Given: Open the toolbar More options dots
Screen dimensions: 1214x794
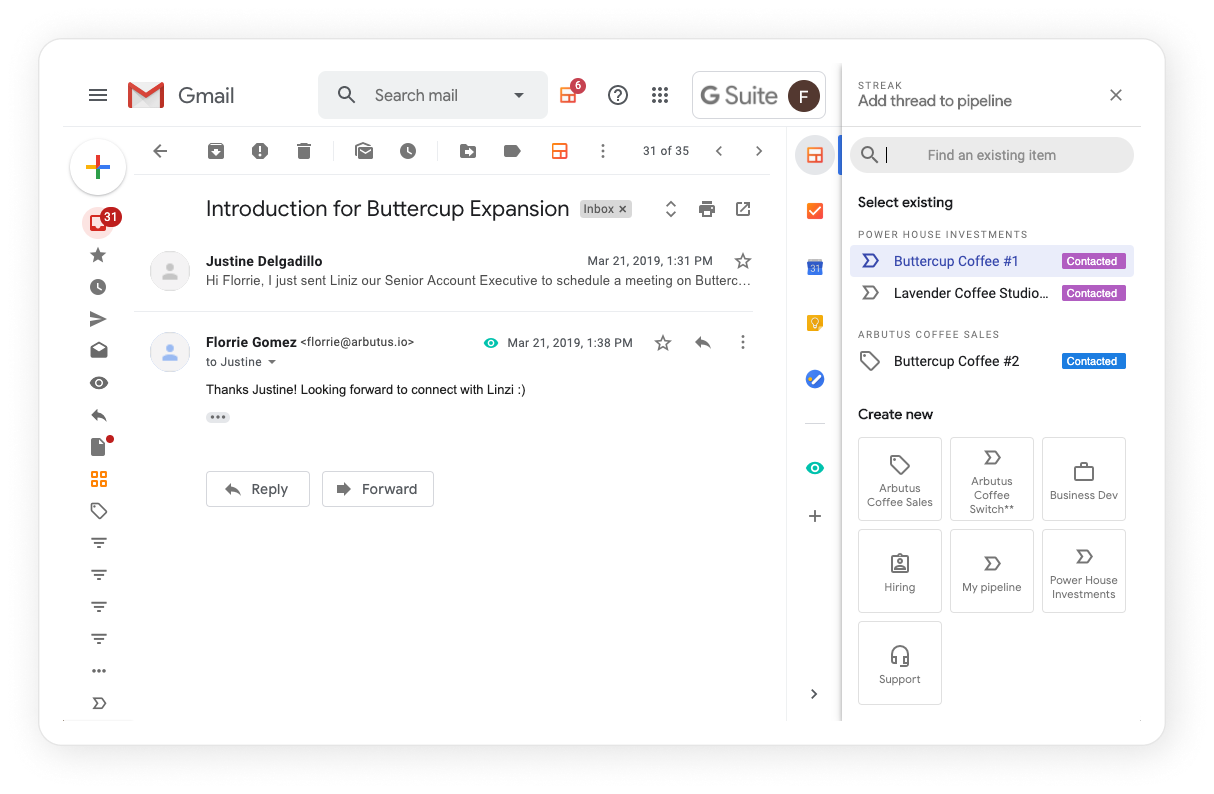Looking at the screenshot, I should pyautogui.click(x=602, y=151).
